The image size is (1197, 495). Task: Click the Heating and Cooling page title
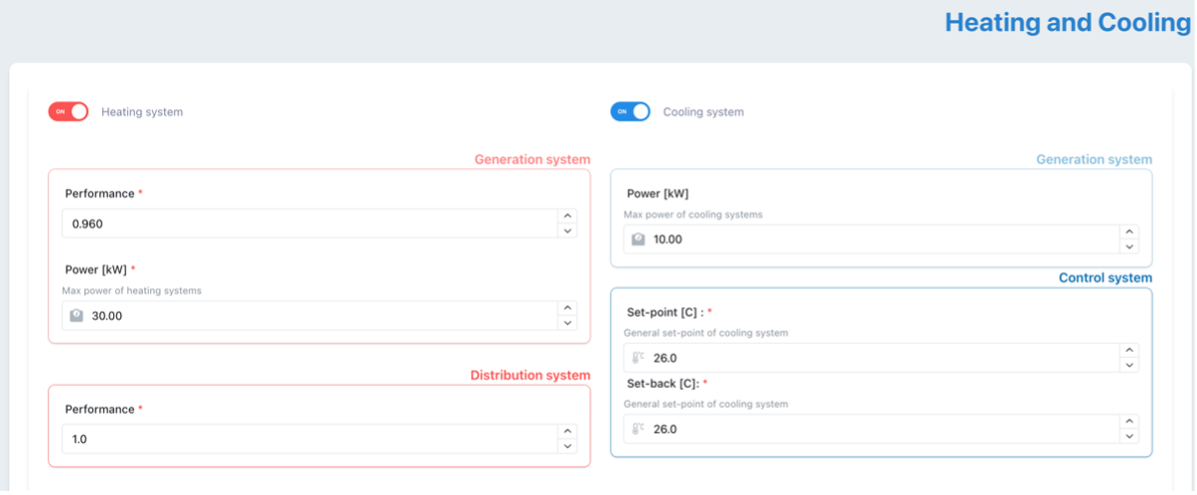(x=1067, y=23)
